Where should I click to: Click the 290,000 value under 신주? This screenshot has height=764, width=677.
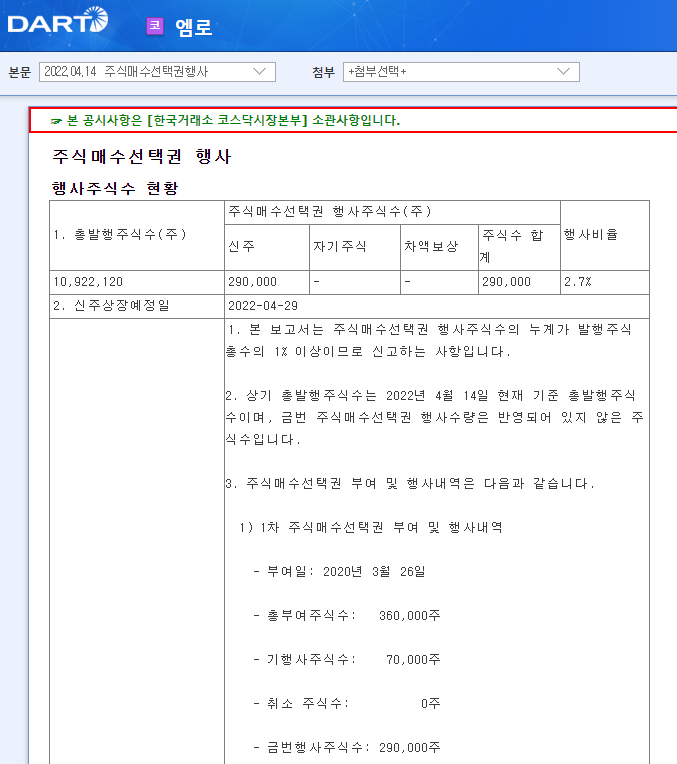click(x=252, y=282)
